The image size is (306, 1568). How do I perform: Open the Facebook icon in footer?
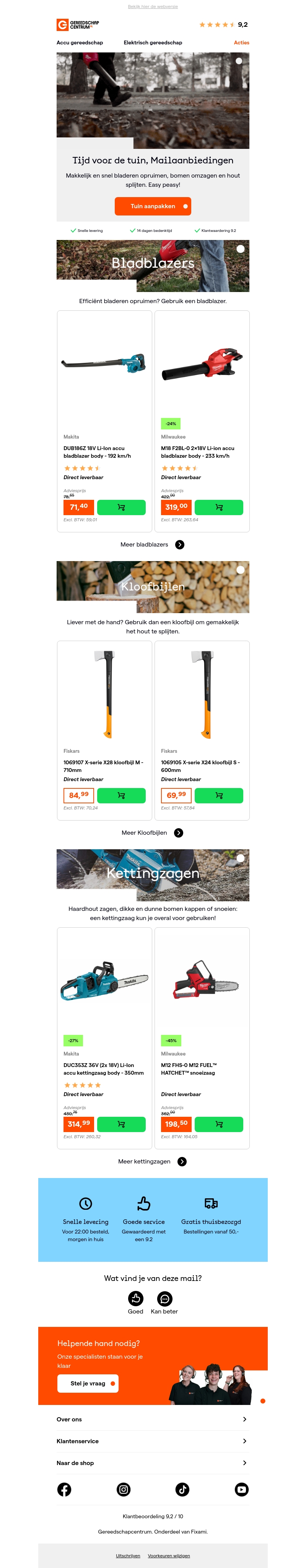tap(64, 1489)
